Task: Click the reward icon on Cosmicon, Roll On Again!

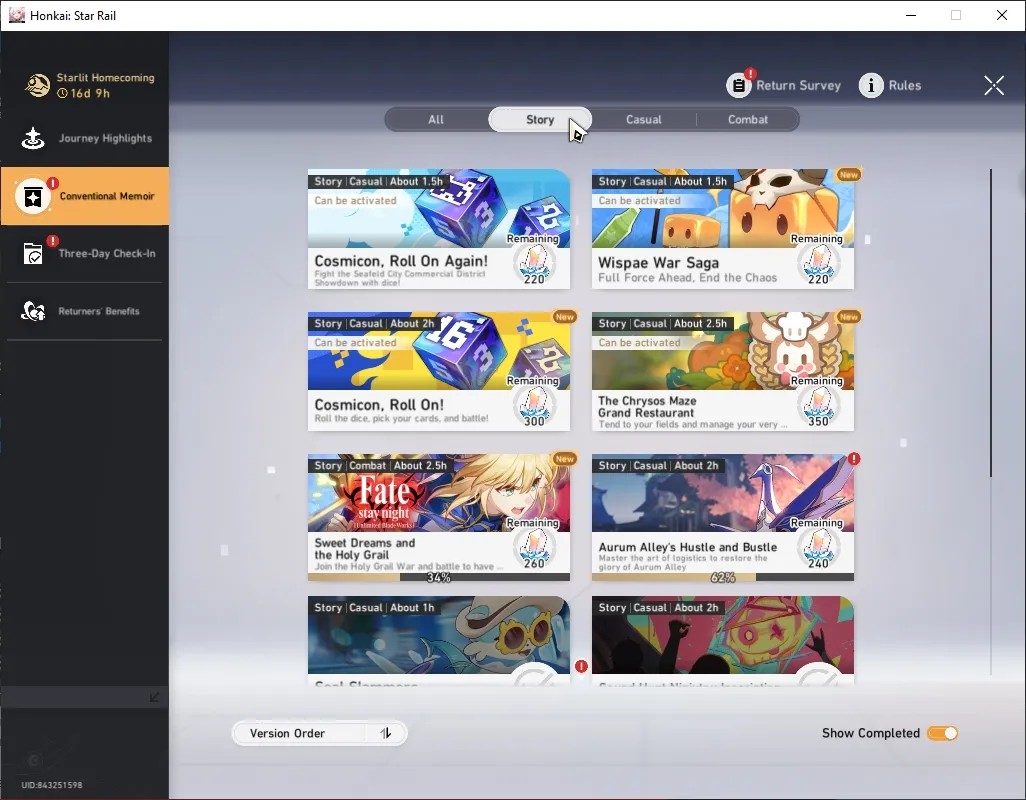Action: 534,264
